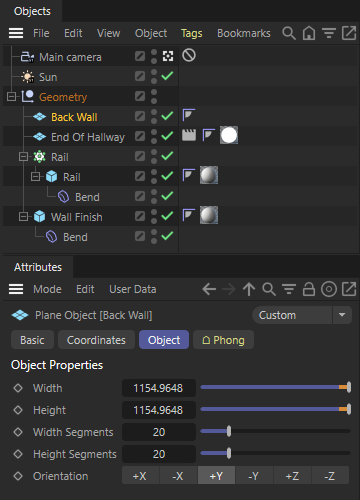360x500 pixels.
Task: Toggle the green enable checkmark for Sun
Action: point(167,76)
